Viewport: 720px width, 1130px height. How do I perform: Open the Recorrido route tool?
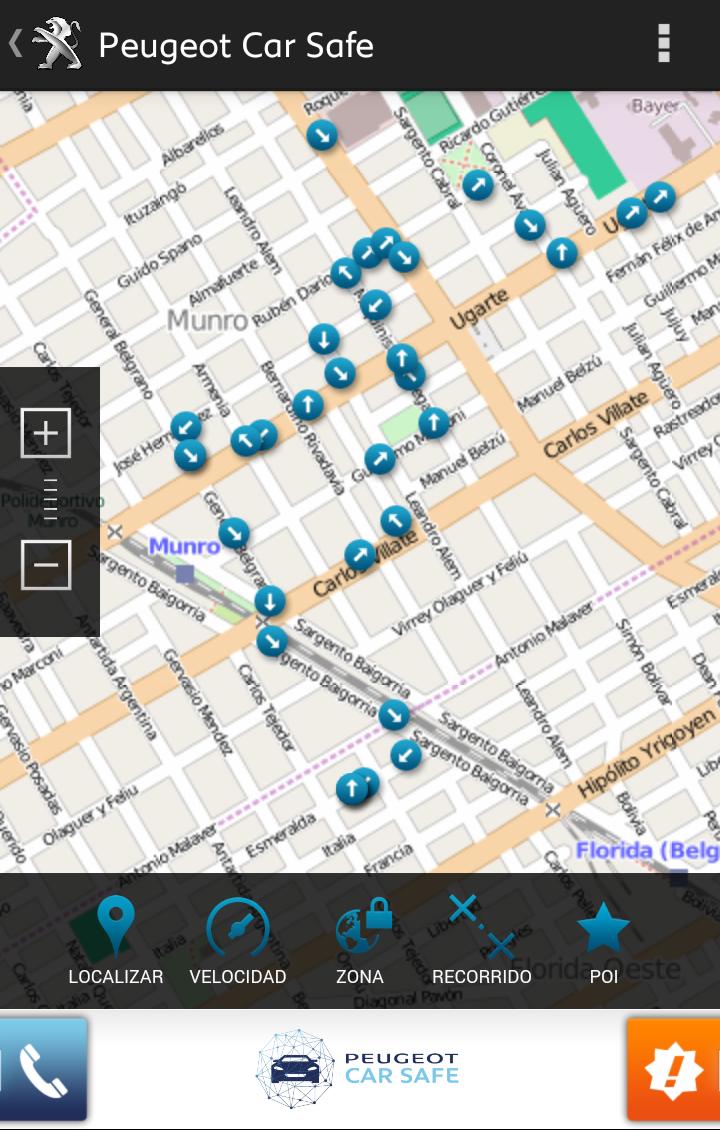pyautogui.click(x=481, y=941)
